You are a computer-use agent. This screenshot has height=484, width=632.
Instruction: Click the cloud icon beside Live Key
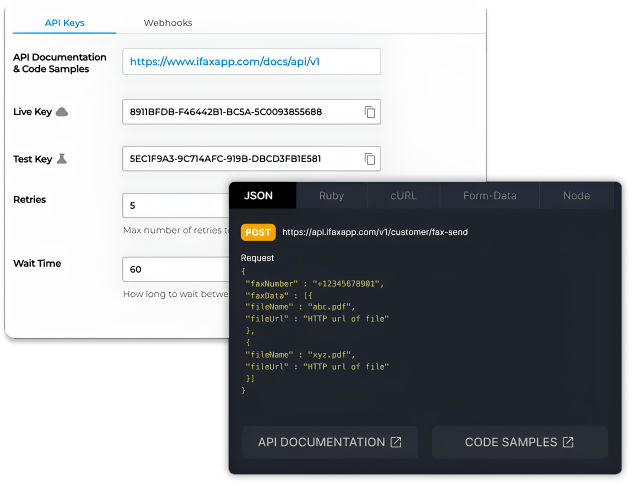pyautogui.click(x=62, y=112)
